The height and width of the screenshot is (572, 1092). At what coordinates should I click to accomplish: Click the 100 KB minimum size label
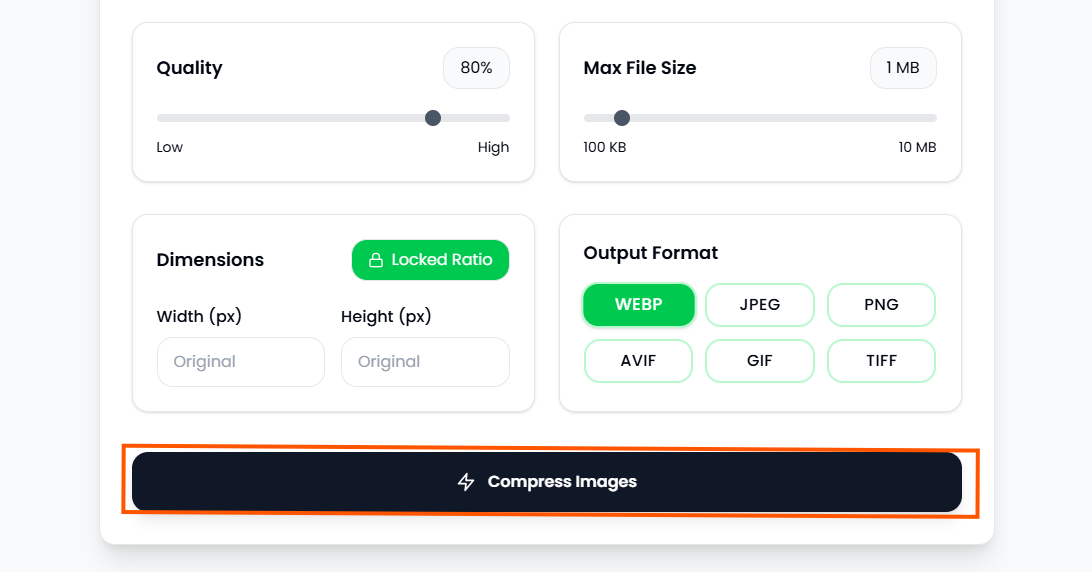click(605, 147)
